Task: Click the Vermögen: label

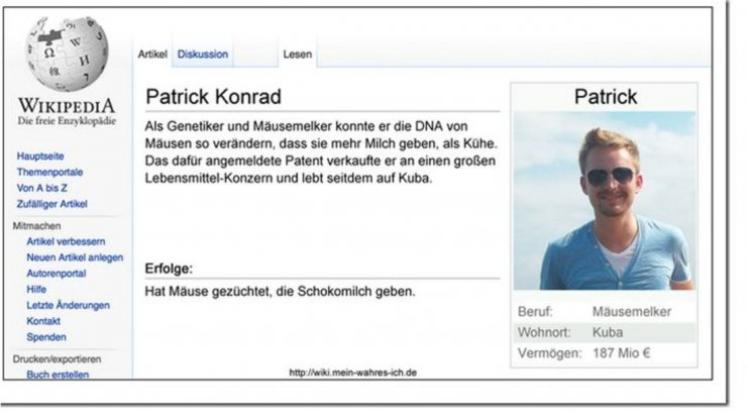Action: (x=550, y=353)
